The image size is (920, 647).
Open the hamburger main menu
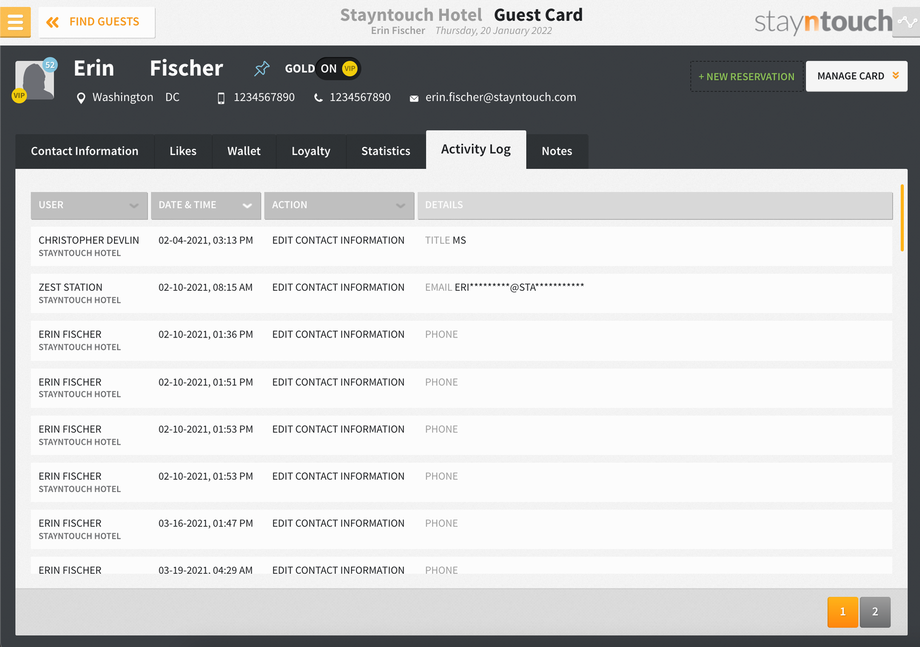pyautogui.click(x=15, y=22)
